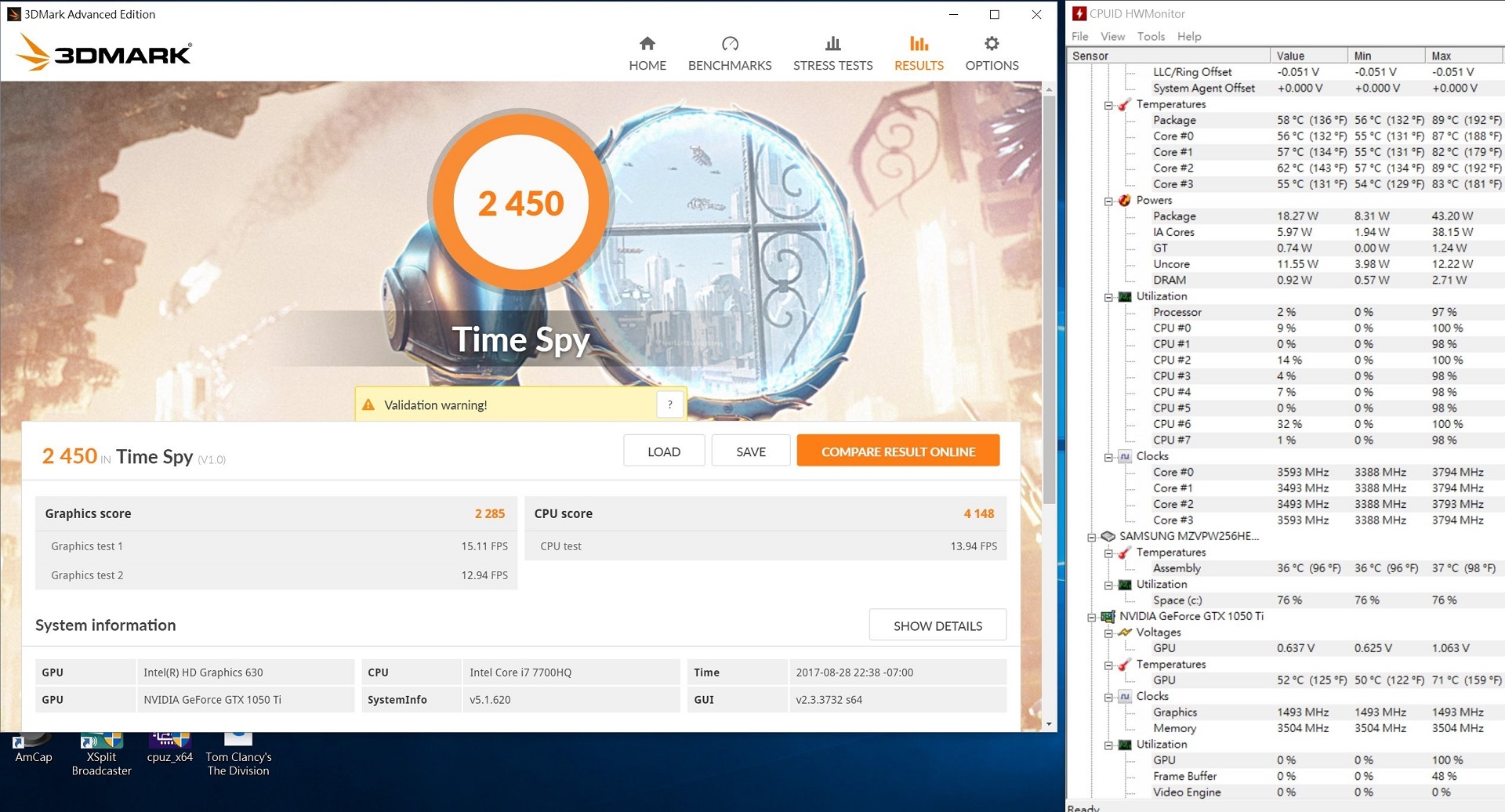1505x812 pixels.
Task: Click the Home house icon
Action: pyautogui.click(x=647, y=43)
